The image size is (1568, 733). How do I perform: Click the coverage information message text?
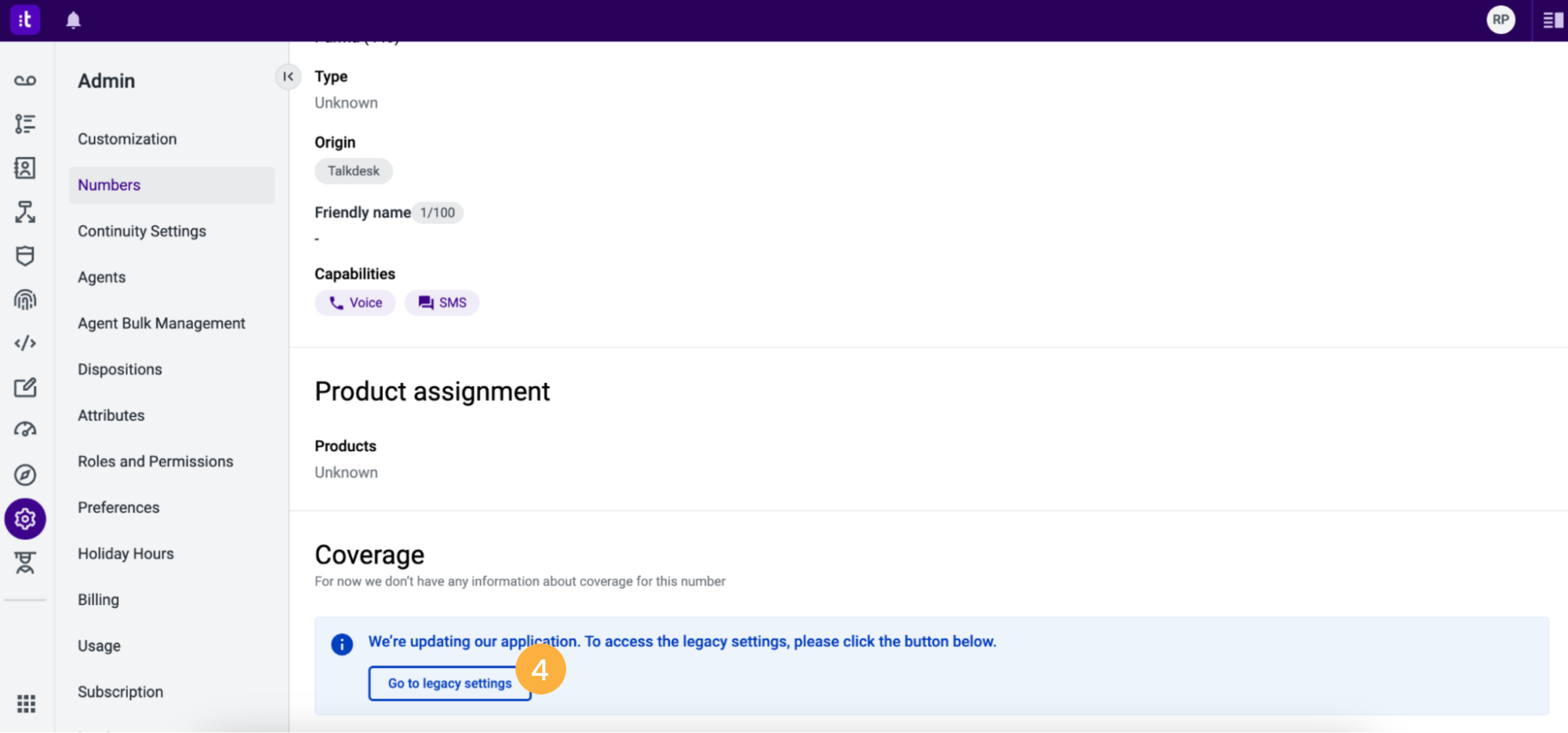click(520, 582)
